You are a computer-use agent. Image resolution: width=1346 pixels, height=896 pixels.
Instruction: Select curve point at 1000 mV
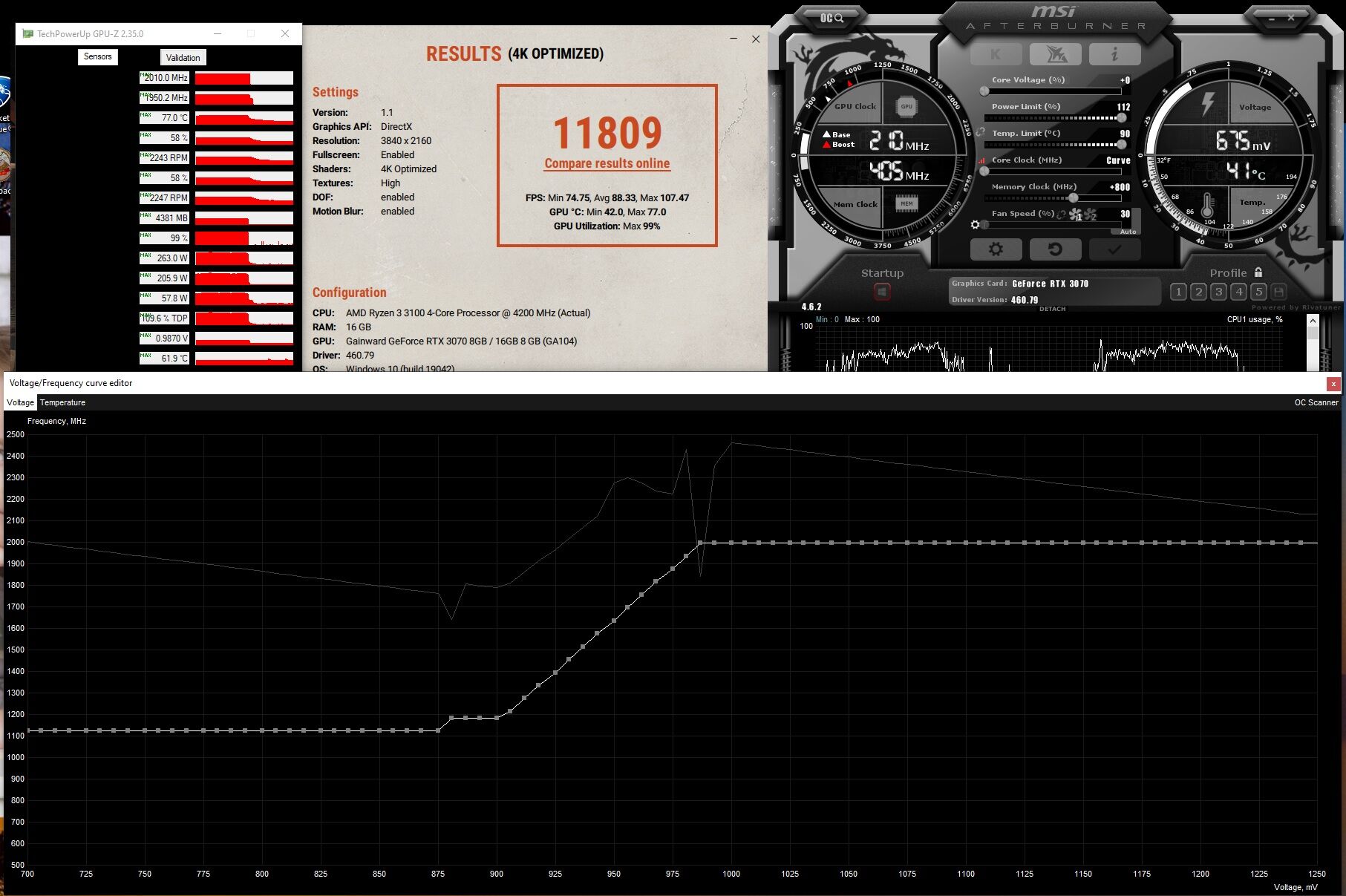pos(731,543)
